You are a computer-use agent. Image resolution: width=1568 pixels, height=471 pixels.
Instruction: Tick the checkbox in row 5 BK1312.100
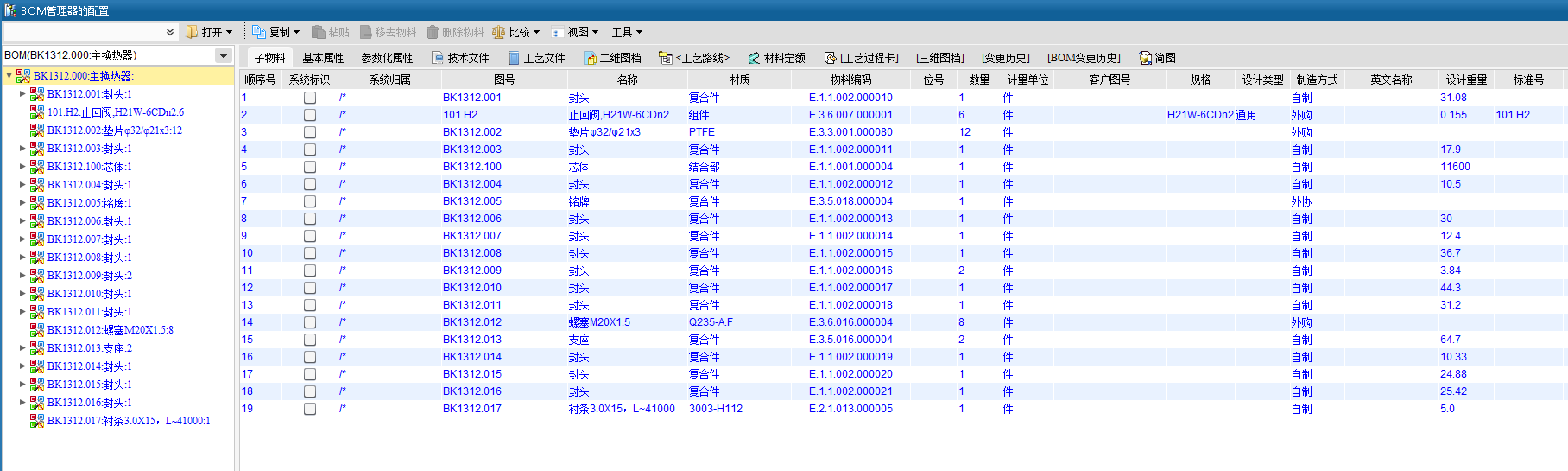(x=310, y=167)
